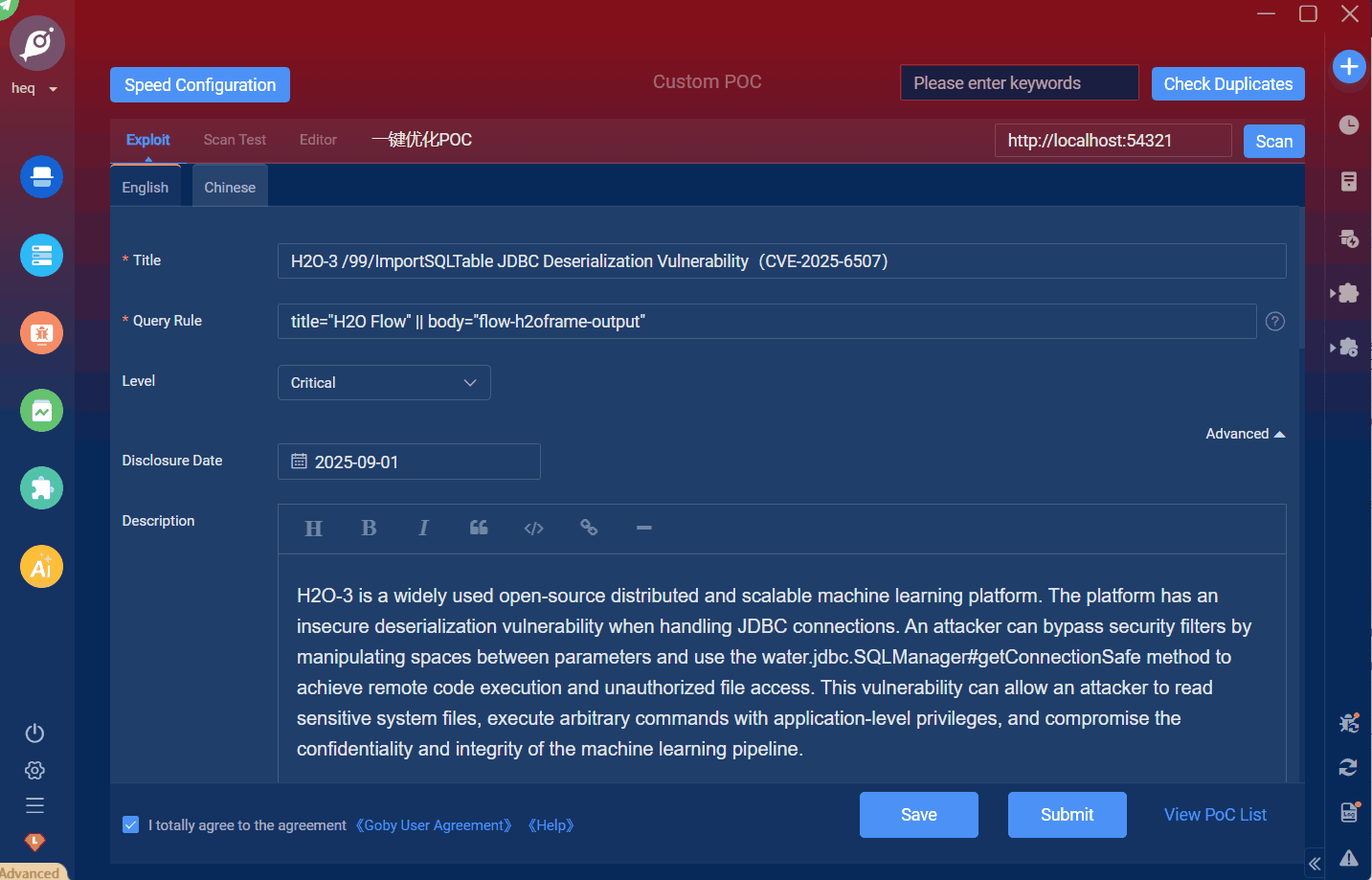Open the green Reports chart icon
Viewport: 1372px width, 880px height.
coord(41,411)
